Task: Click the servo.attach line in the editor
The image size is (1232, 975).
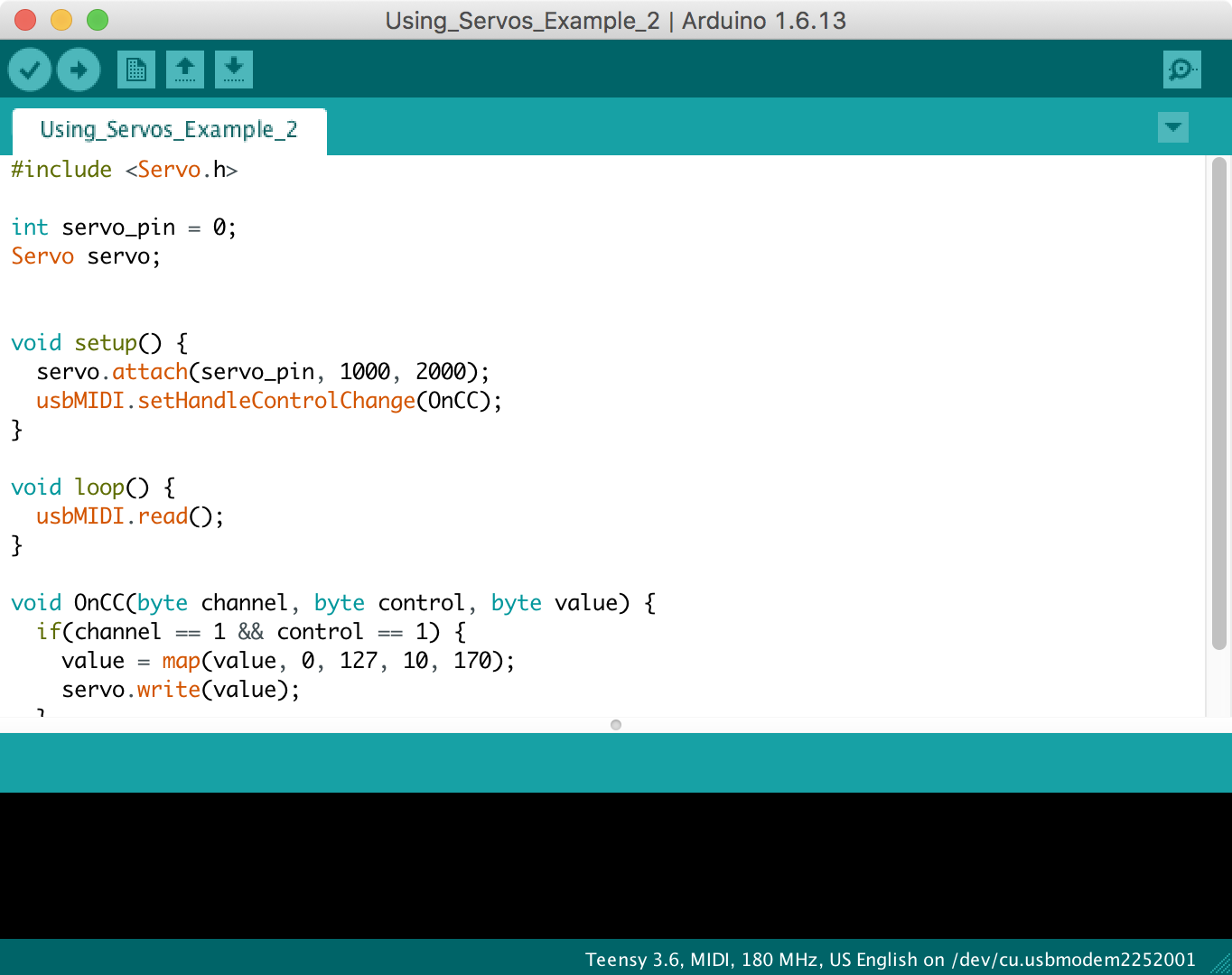Action: (x=262, y=371)
